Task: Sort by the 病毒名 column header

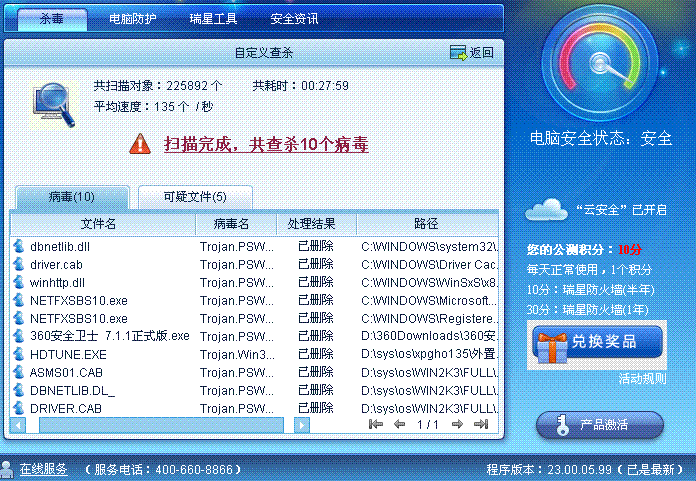Action: point(236,224)
